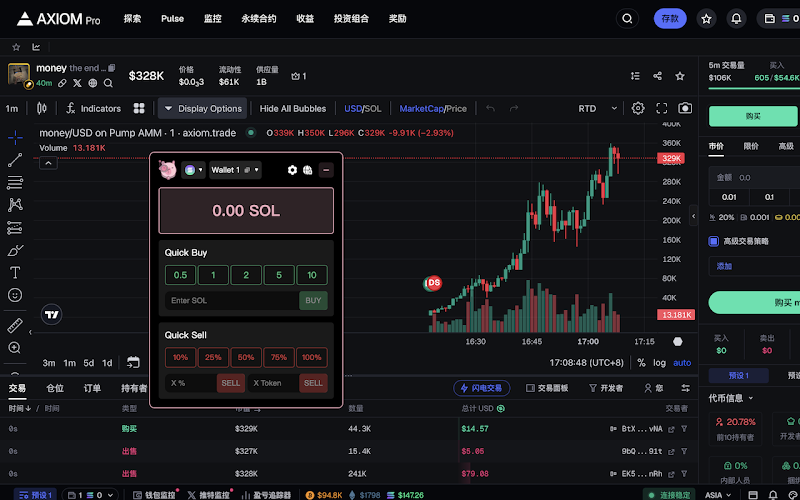Open the TradingView logo
The height and width of the screenshot is (500, 800).
click(x=51, y=315)
